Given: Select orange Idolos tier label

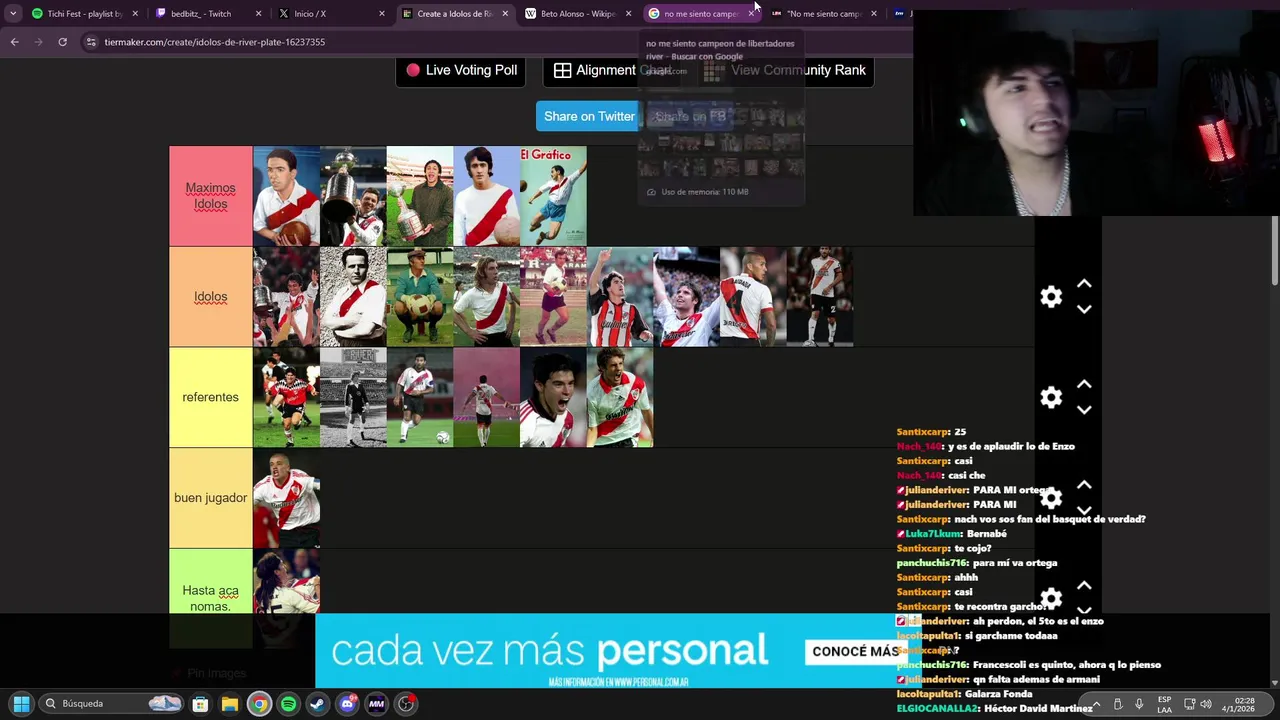Looking at the screenshot, I should [x=210, y=297].
